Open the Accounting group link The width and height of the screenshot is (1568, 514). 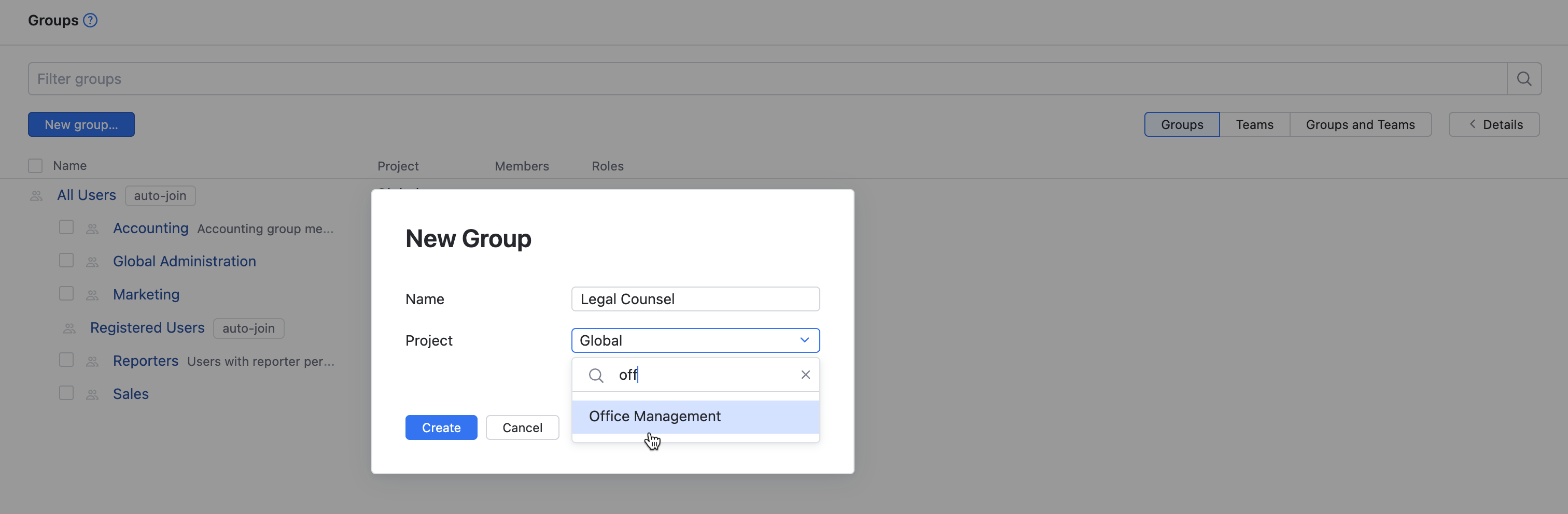point(150,228)
